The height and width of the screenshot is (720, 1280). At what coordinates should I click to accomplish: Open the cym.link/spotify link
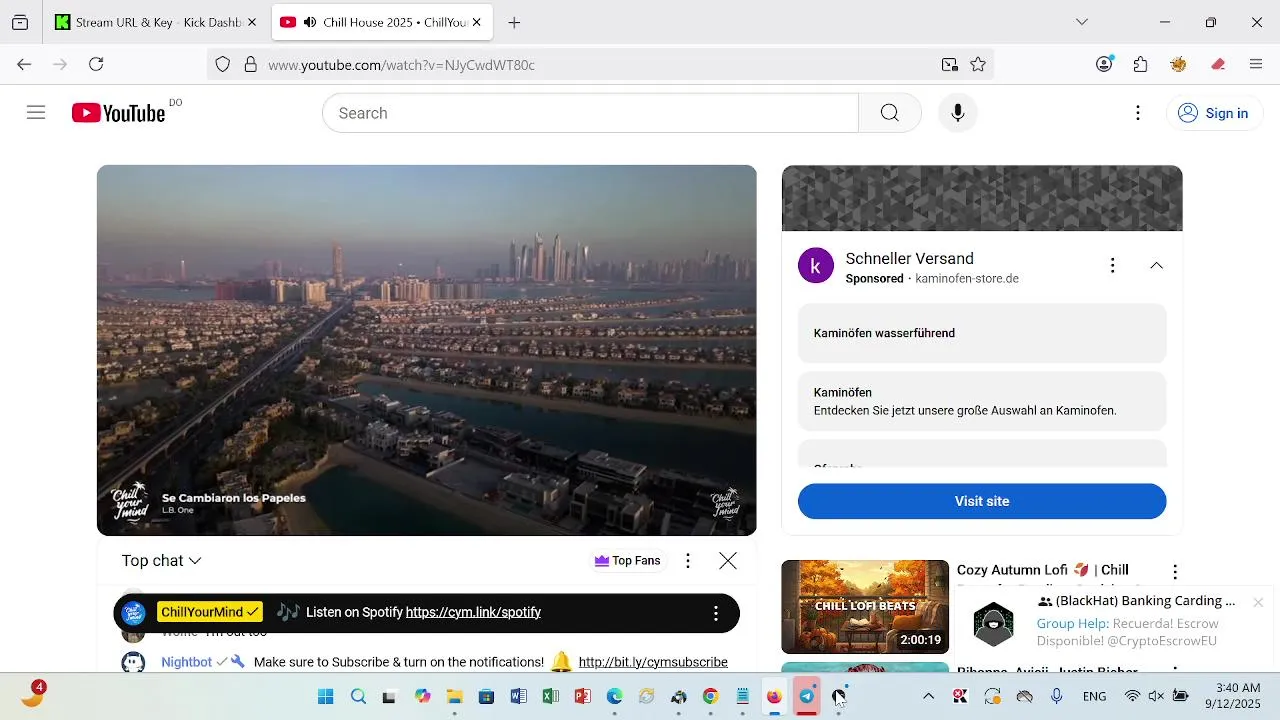473,612
